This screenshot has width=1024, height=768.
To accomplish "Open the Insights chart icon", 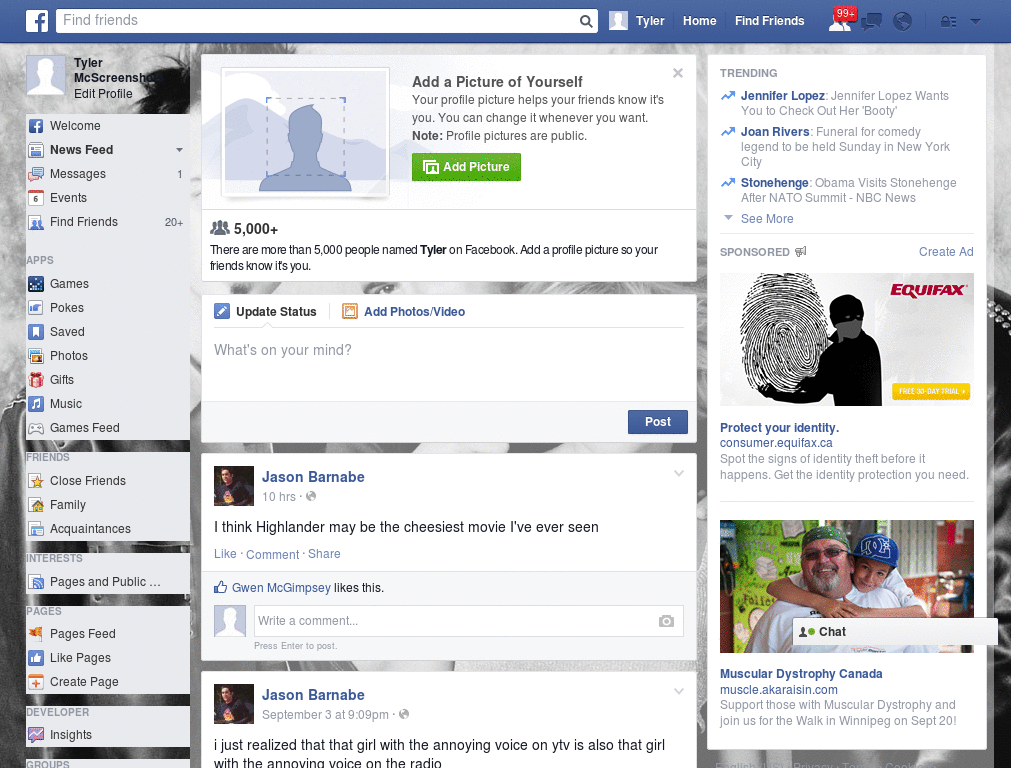I will [x=36, y=735].
